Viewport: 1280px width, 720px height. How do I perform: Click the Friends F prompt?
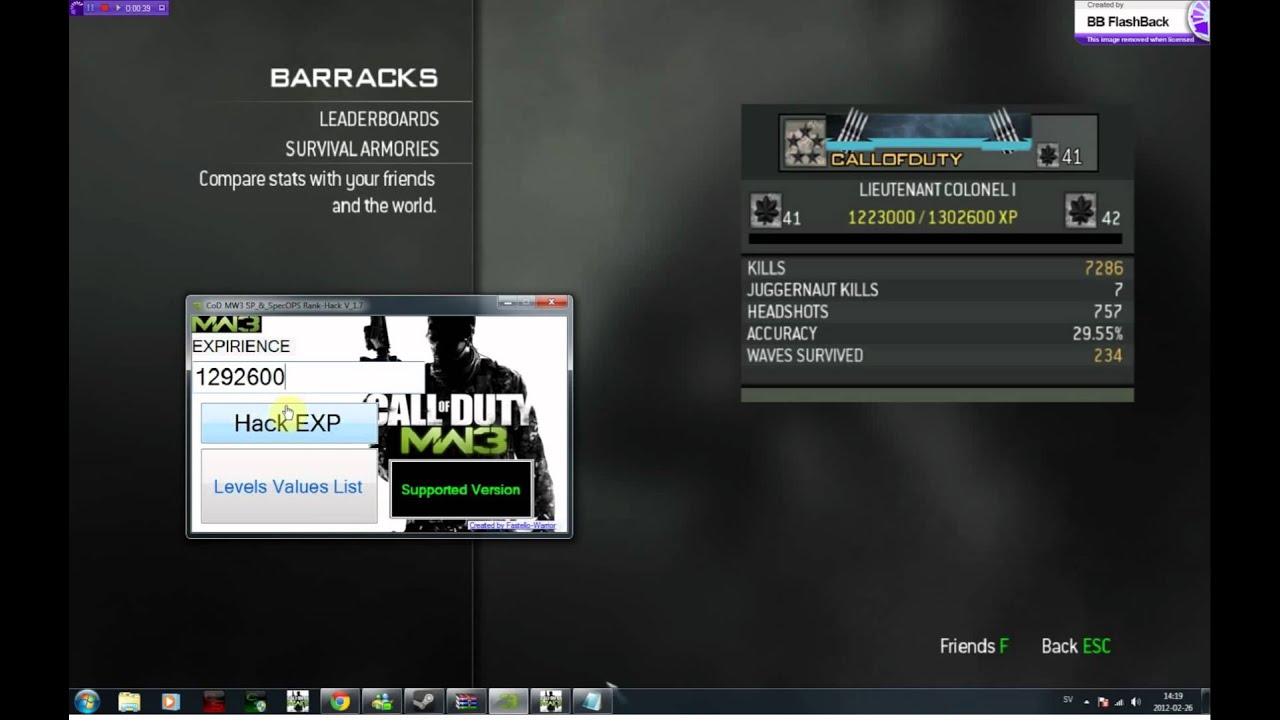coord(974,646)
